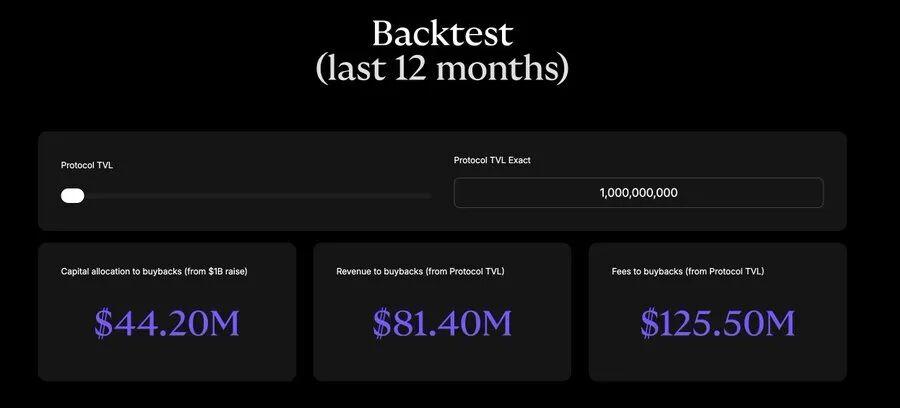
Task: Click the midpoint of the Protocol TVL slider track
Action: click(x=246, y=196)
